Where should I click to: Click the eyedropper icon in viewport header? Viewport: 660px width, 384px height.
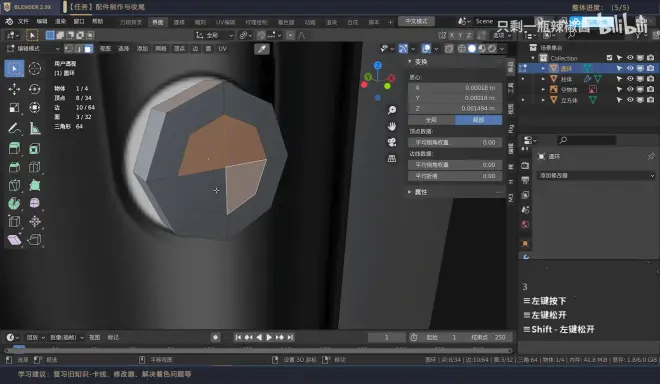pyautogui.click(x=262, y=49)
